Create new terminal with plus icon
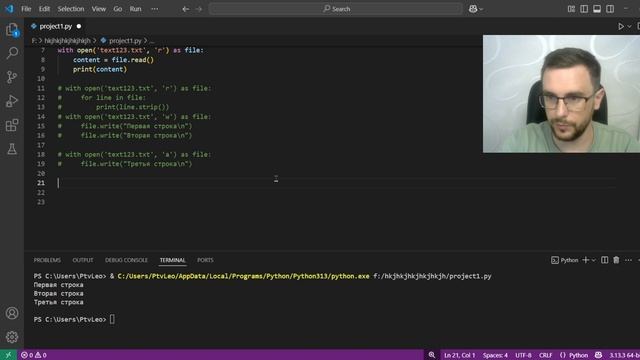 [x=585, y=260]
